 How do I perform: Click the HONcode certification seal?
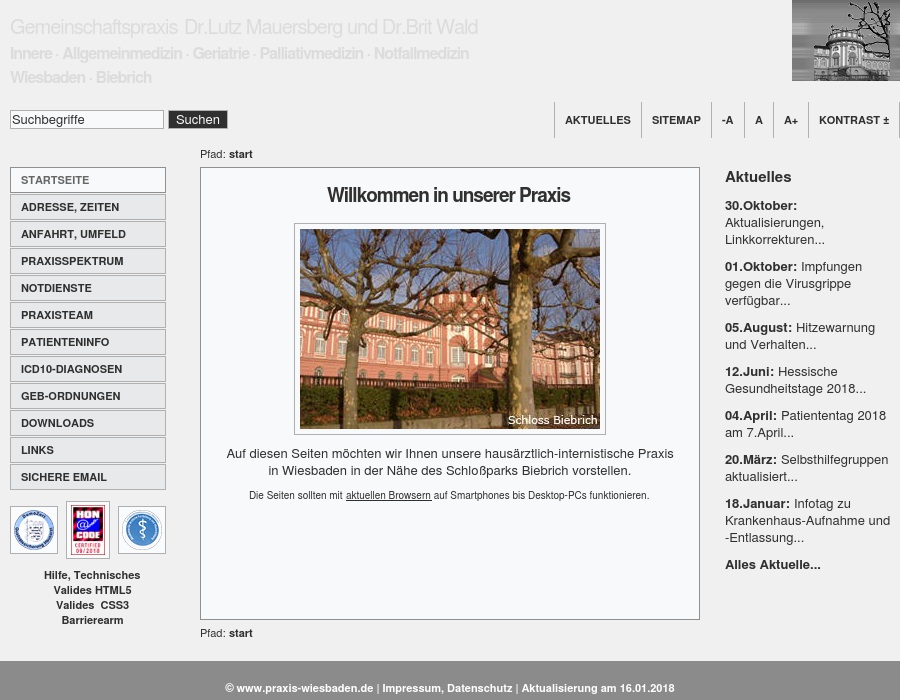88,530
